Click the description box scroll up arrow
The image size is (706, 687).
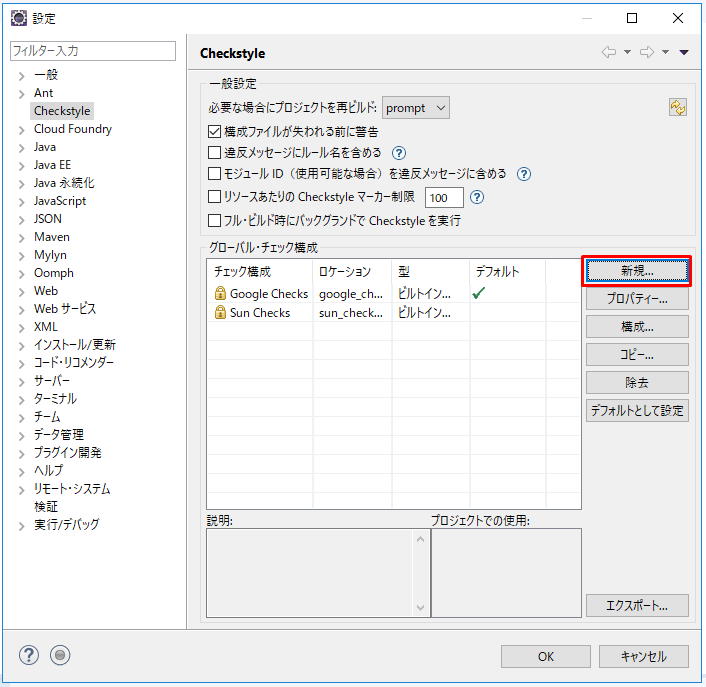421,539
